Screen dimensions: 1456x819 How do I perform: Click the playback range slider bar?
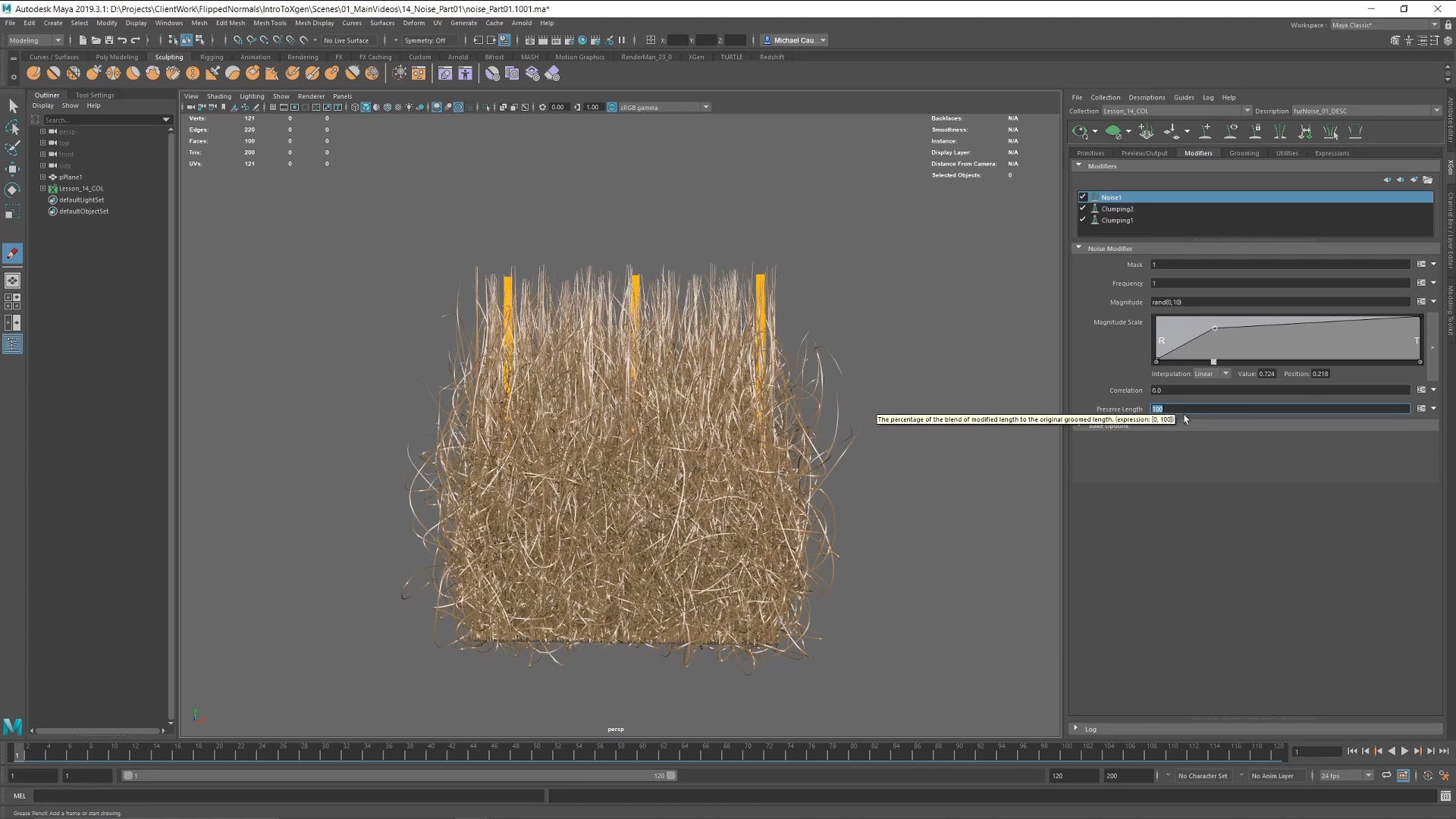click(399, 776)
